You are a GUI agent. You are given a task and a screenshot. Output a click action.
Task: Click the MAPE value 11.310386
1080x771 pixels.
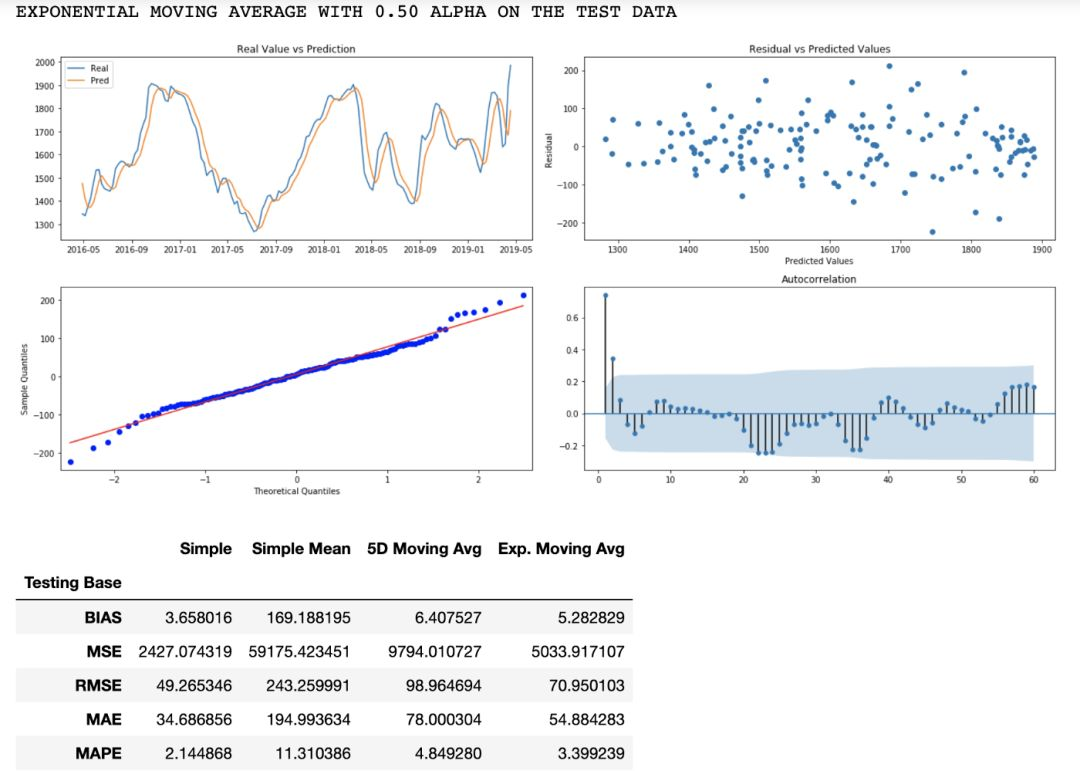coord(313,753)
